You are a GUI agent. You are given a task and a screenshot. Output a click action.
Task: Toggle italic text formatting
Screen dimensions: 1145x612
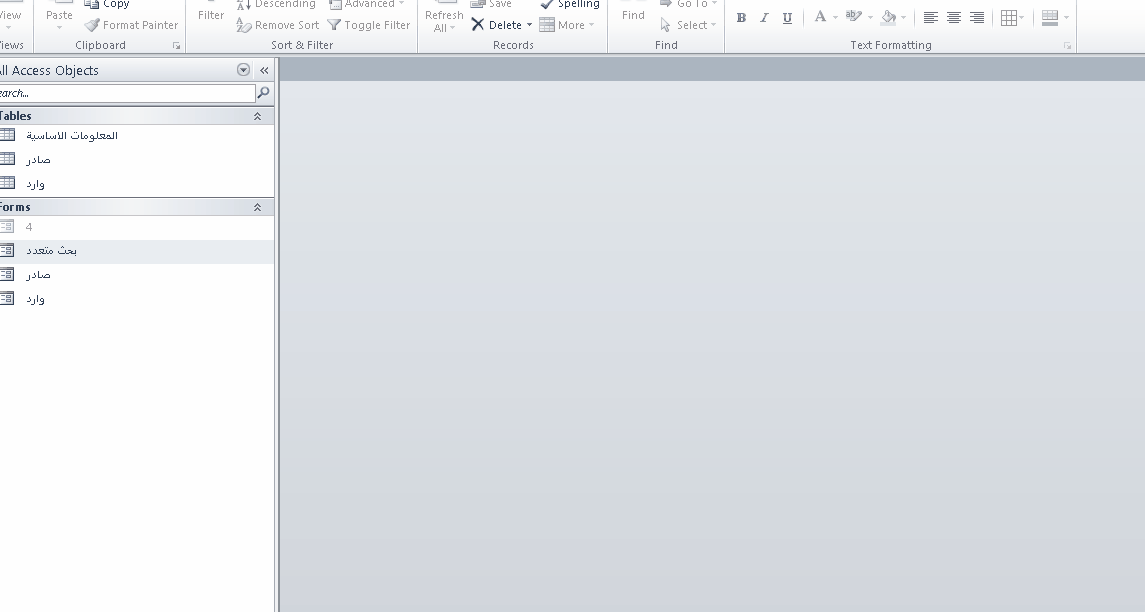pyautogui.click(x=764, y=18)
